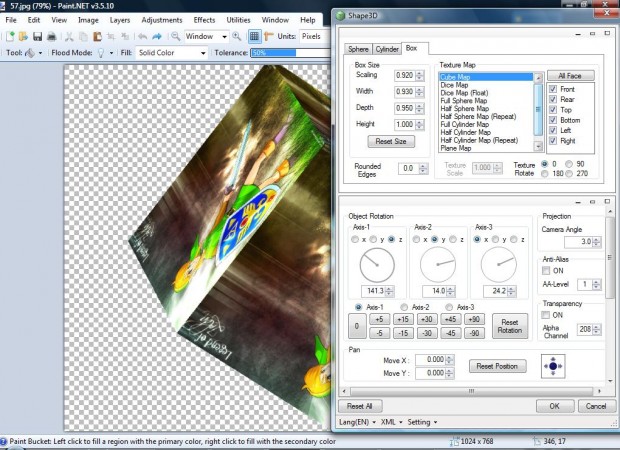This screenshot has width=620, height=450.
Task: Open the Image menu
Action: pyautogui.click(x=88, y=20)
